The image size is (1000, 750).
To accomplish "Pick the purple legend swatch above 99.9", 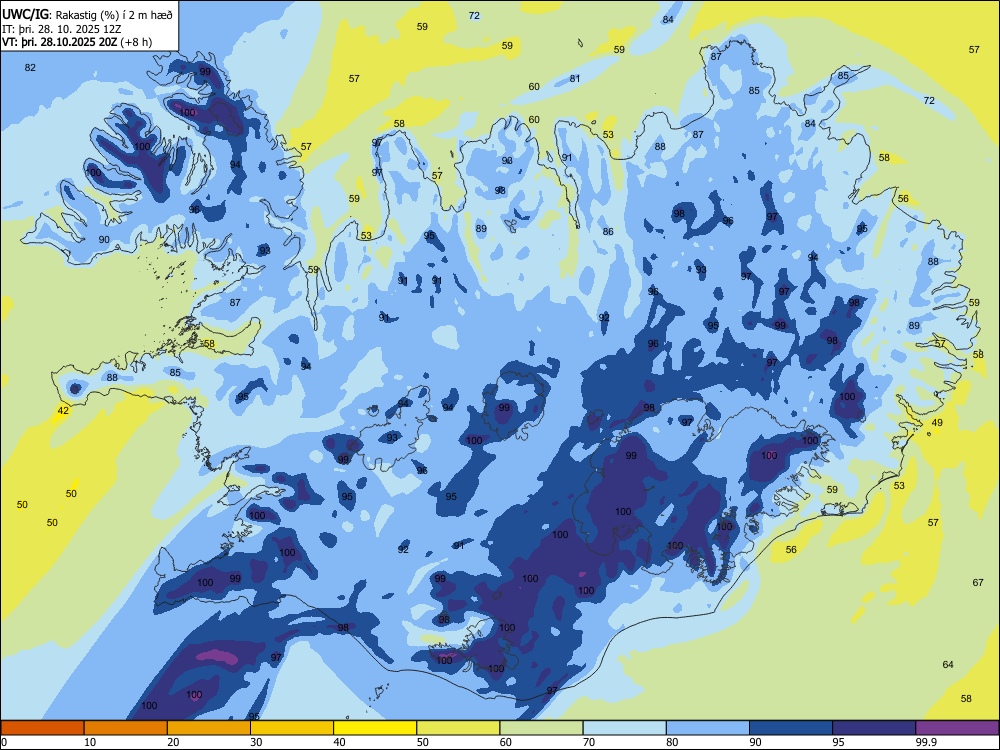I will click(x=957, y=728).
